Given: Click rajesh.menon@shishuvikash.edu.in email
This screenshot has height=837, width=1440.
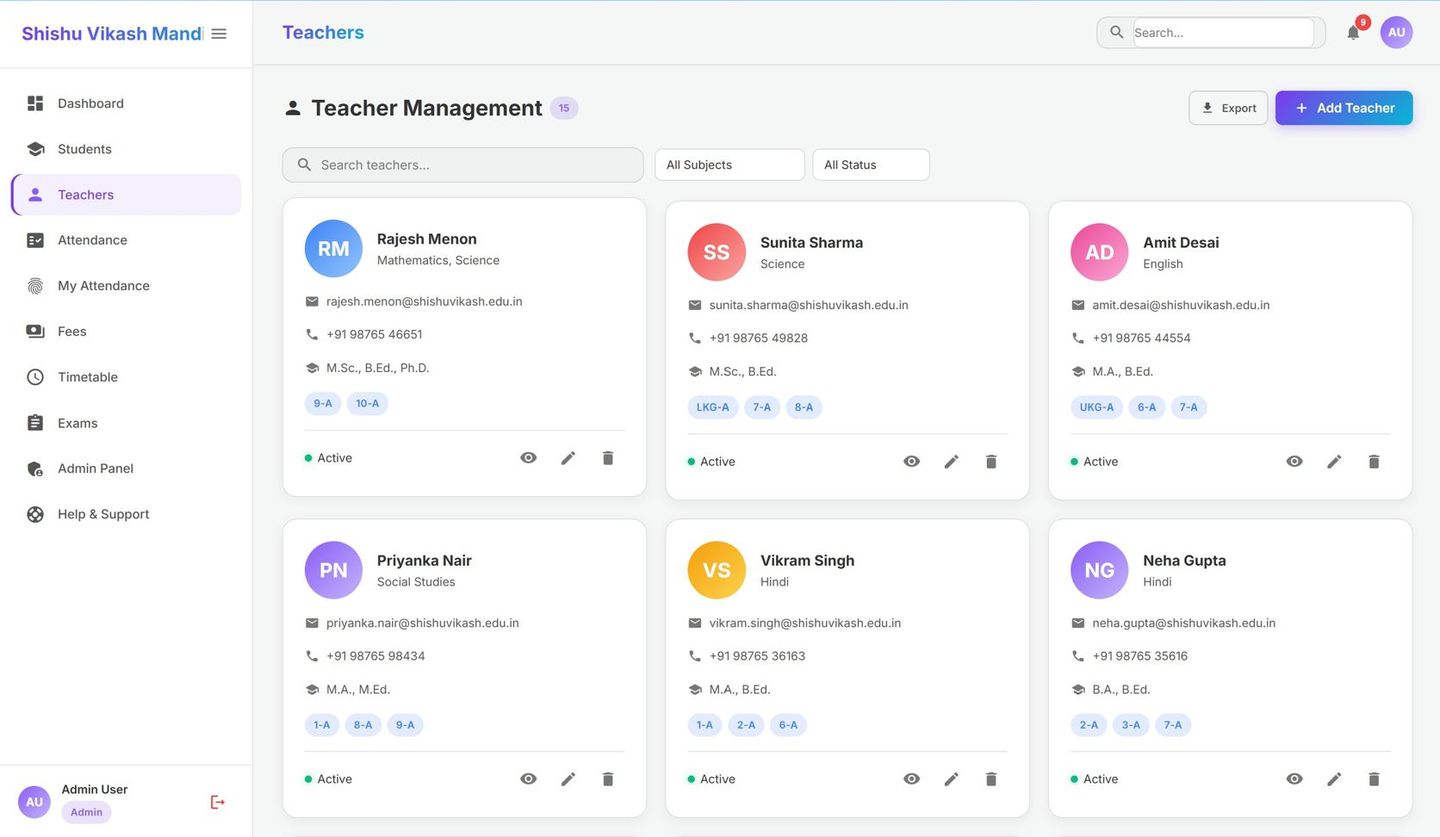Looking at the screenshot, I should click(x=424, y=301).
